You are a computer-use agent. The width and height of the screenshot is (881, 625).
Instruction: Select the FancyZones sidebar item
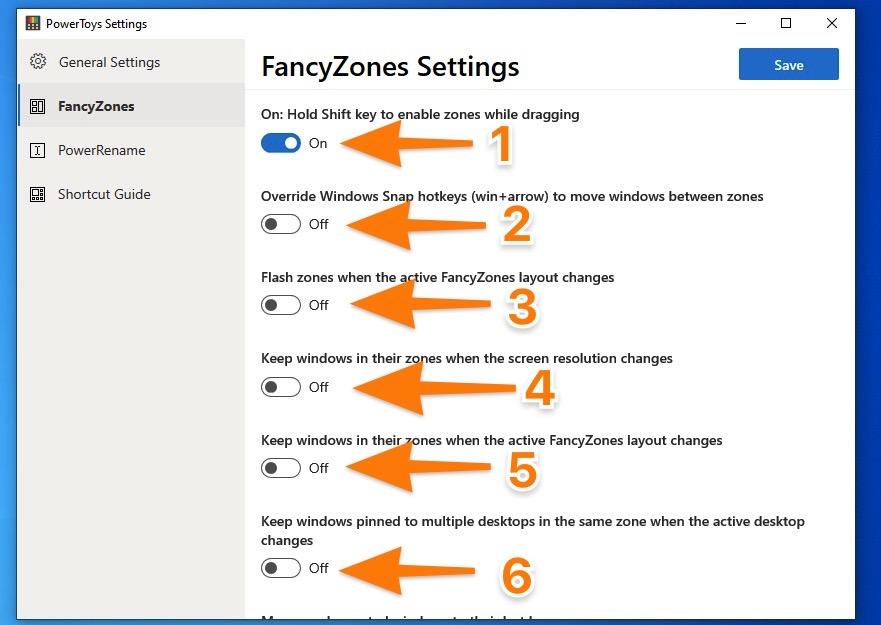pyautogui.click(x=131, y=106)
